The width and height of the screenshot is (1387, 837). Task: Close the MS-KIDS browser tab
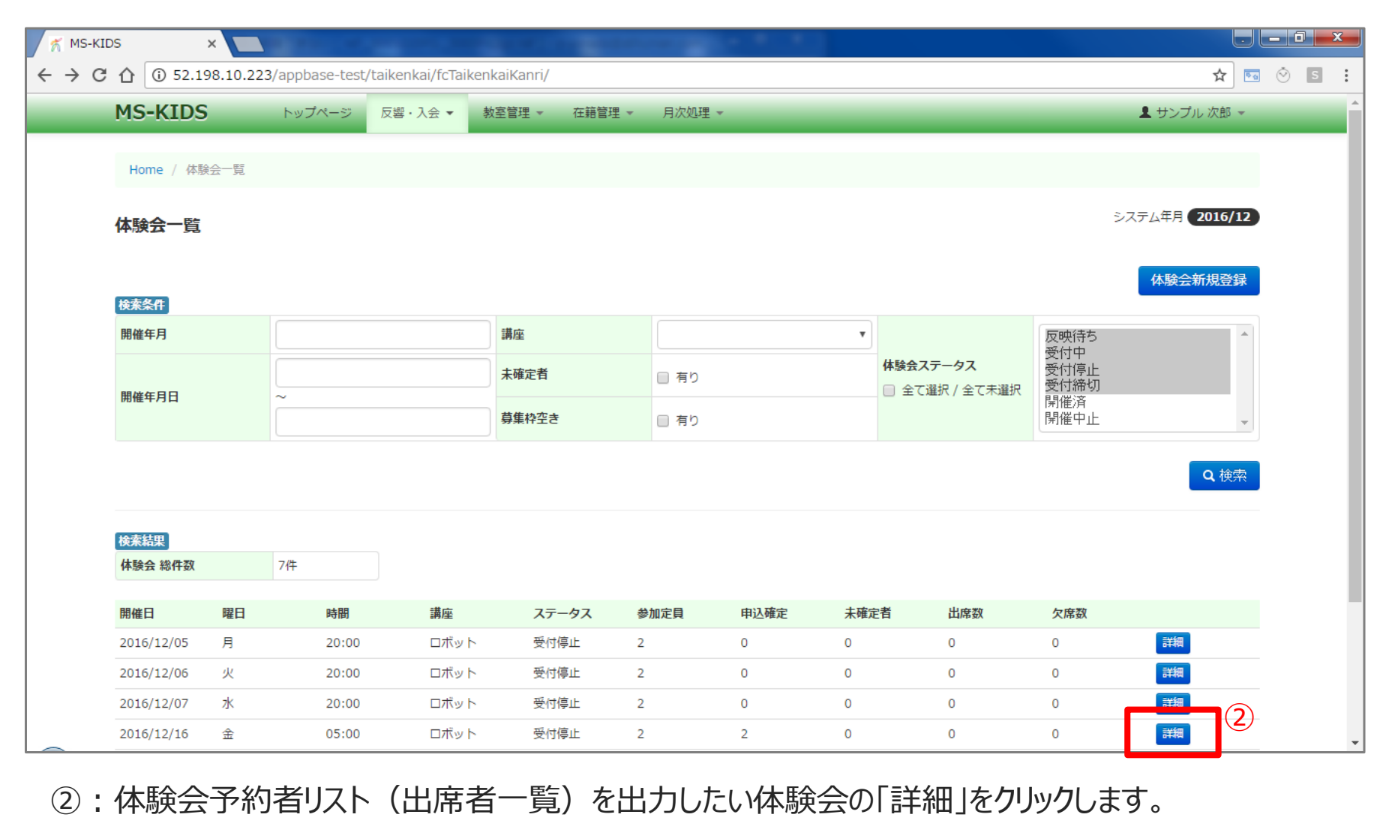click(212, 44)
